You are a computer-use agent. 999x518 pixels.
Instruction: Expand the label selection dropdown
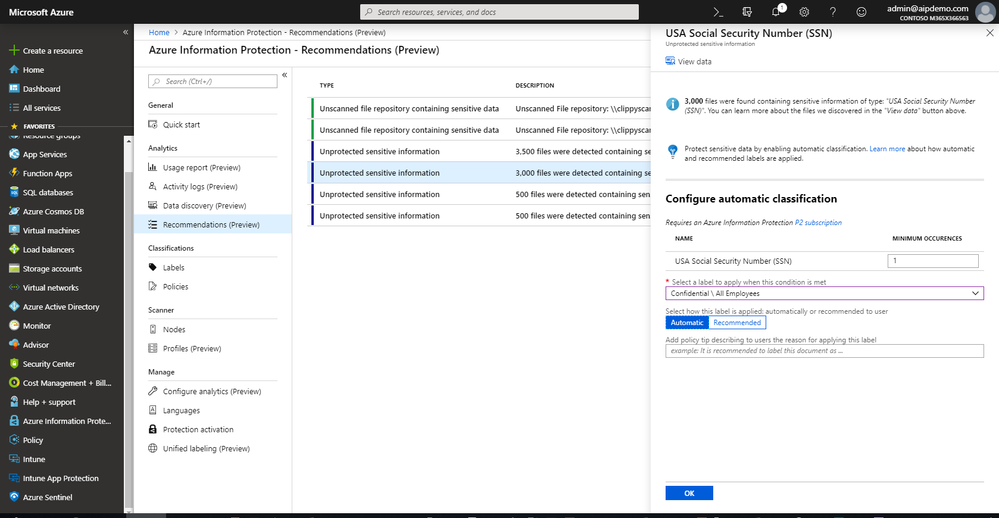975,293
